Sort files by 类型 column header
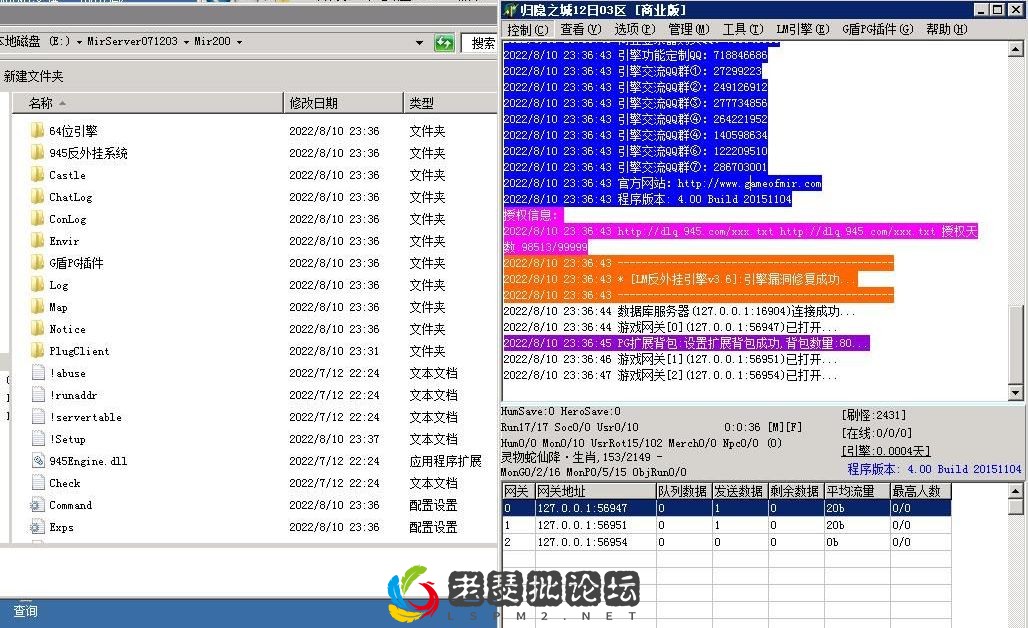Viewport: 1028px width, 628px height. [451, 103]
